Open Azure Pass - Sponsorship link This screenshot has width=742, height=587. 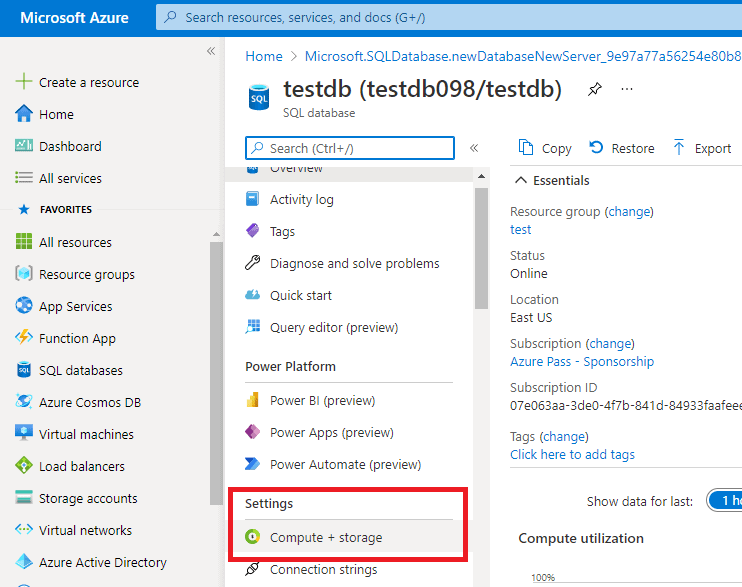point(582,361)
